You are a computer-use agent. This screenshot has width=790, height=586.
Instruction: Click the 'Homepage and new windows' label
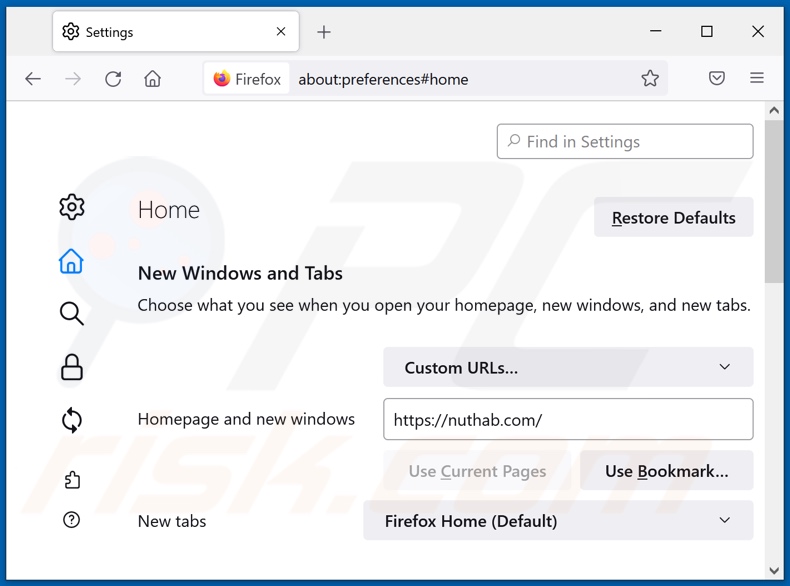tap(246, 419)
